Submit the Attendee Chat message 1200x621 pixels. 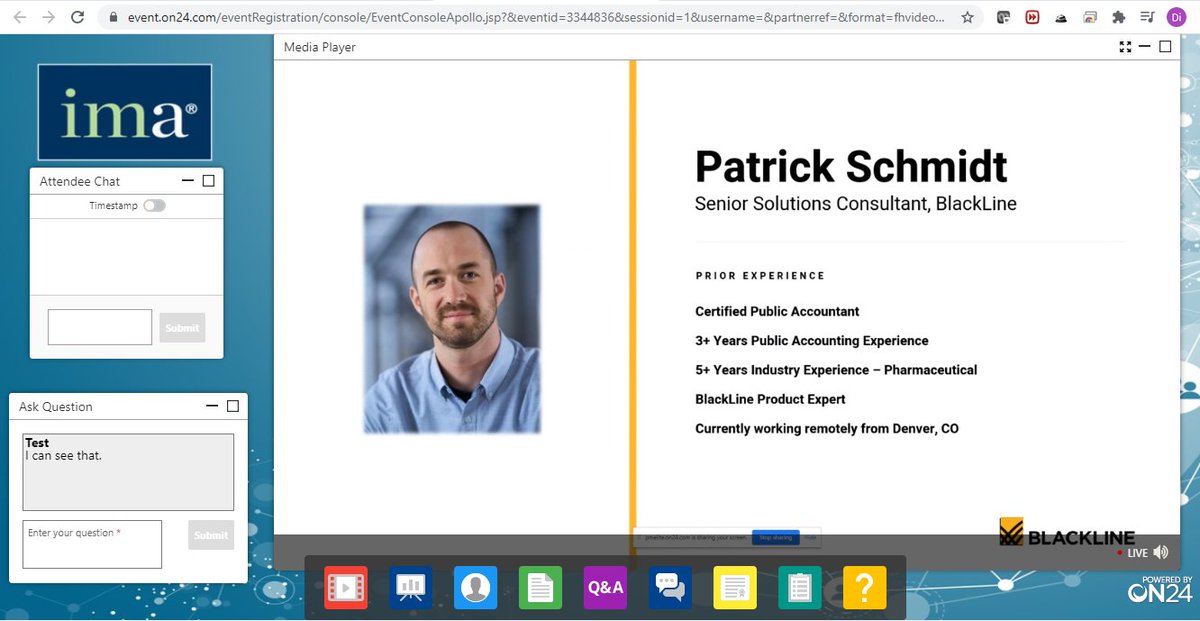pos(182,328)
